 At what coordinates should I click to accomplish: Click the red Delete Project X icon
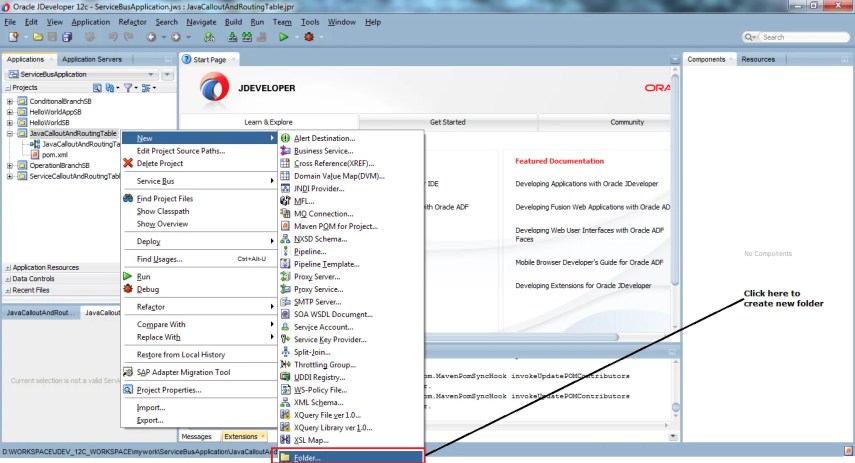pos(128,163)
